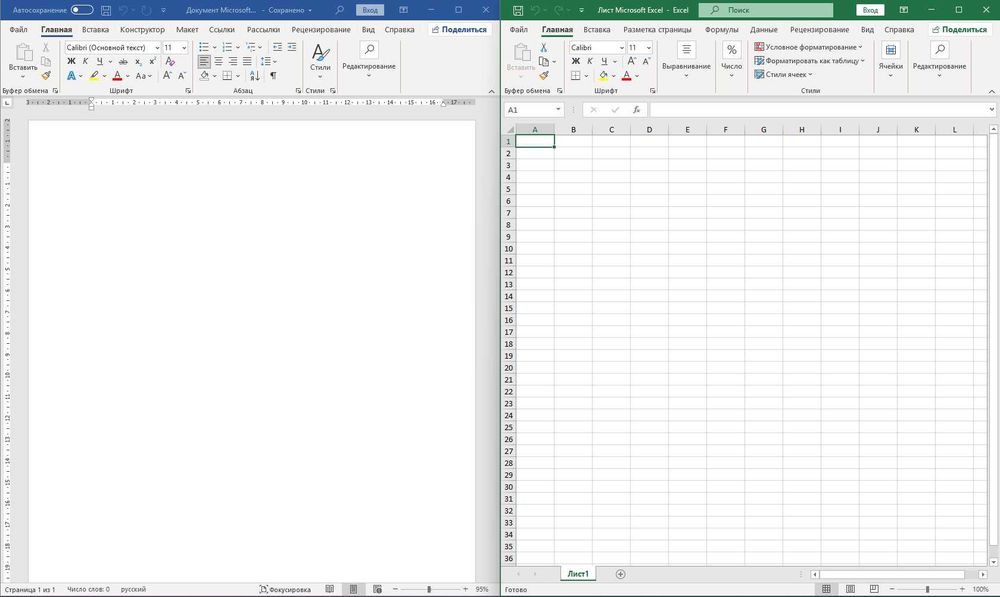Click Sign-in (Вход) in Word
This screenshot has width=1000, height=597.
pos(370,10)
